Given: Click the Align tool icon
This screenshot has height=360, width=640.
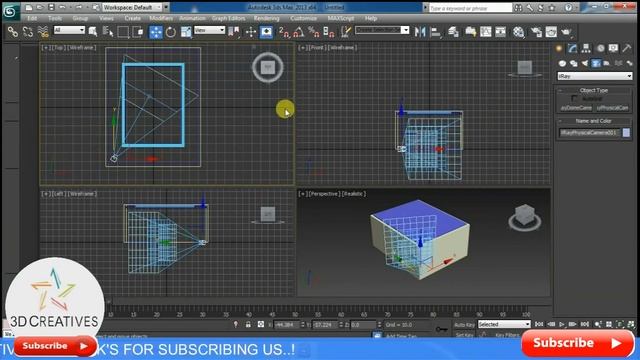Looking at the screenshot, I should [x=436, y=31].
